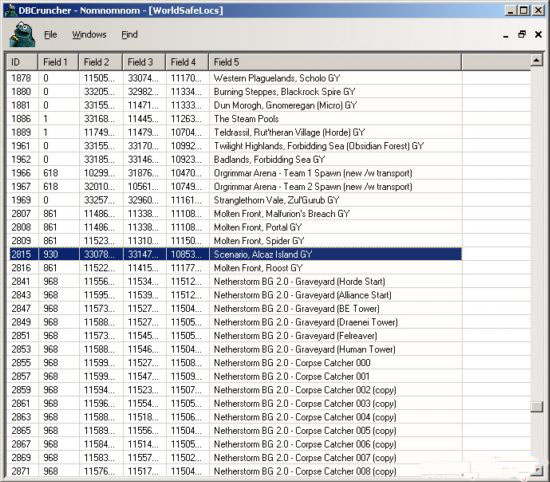
Task: Close the inner WorldSafeLocs document window
Action: (x=538, y=34)
